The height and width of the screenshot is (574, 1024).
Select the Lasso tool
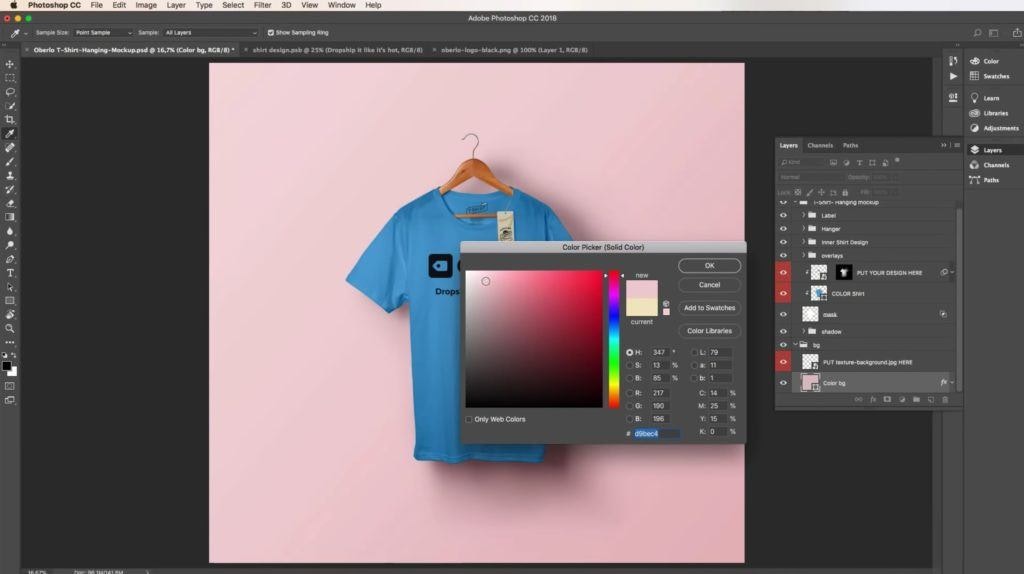[10, 92]
